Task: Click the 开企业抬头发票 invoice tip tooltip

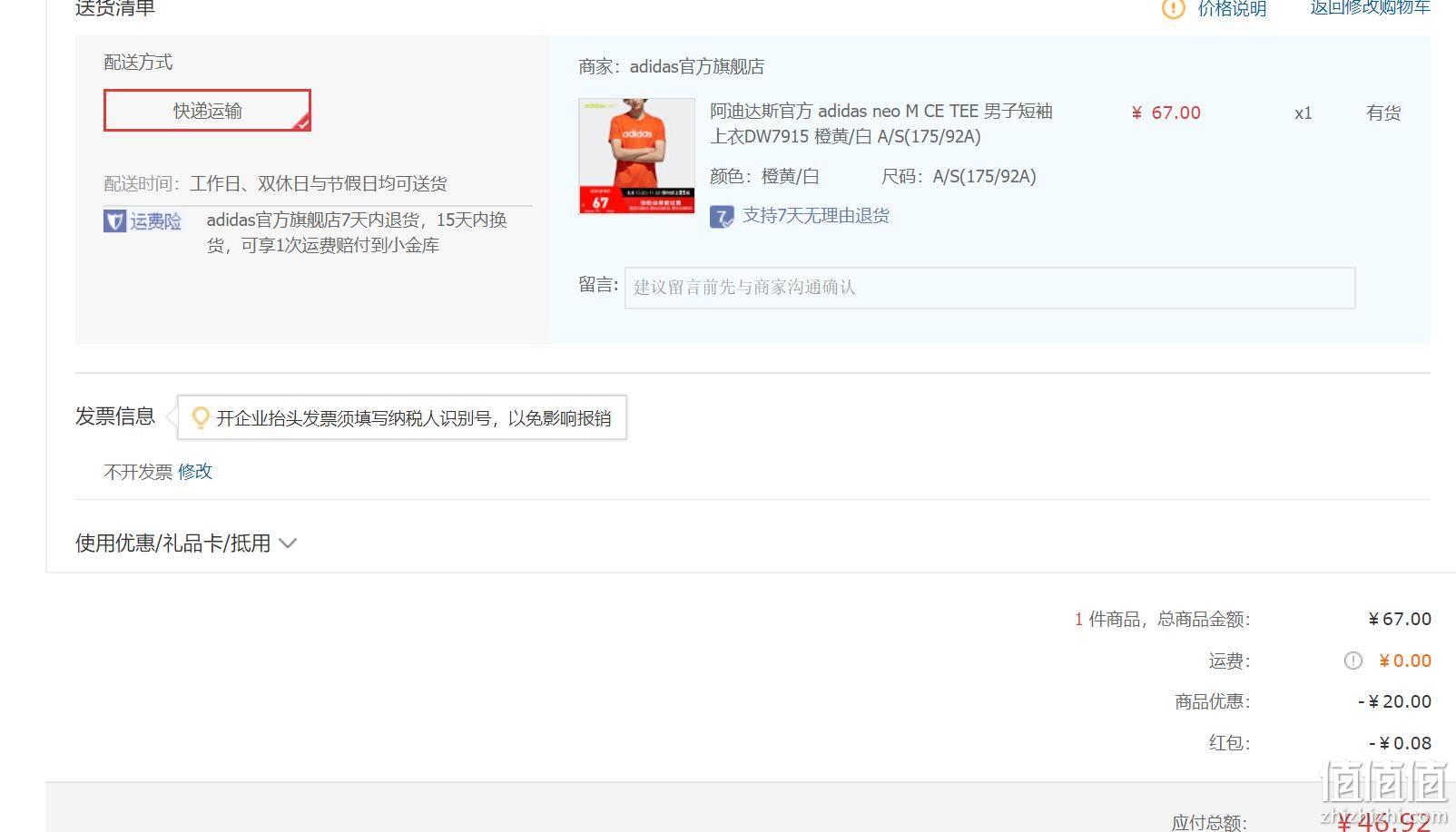Action: (x=402, y=417)
